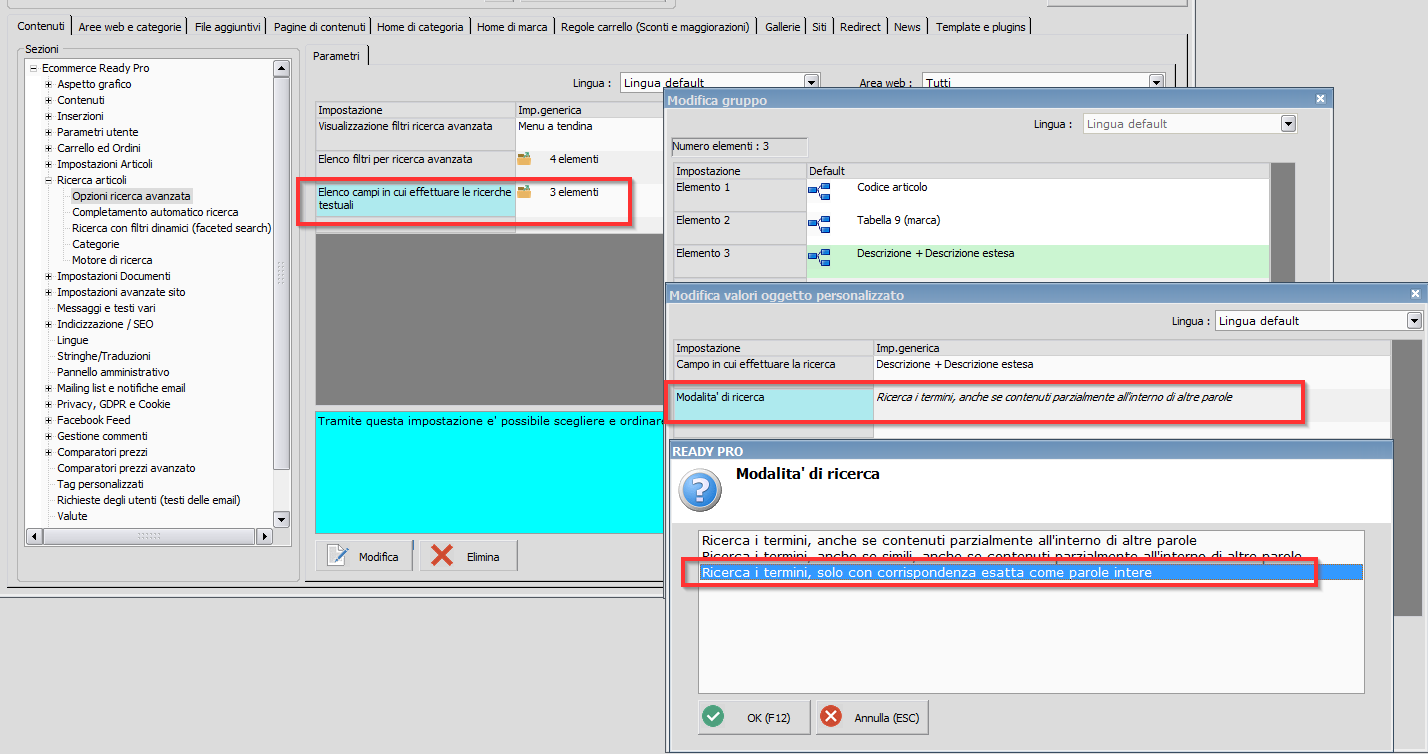Open the Pannello amministrativo section

[x=113, y=372]
